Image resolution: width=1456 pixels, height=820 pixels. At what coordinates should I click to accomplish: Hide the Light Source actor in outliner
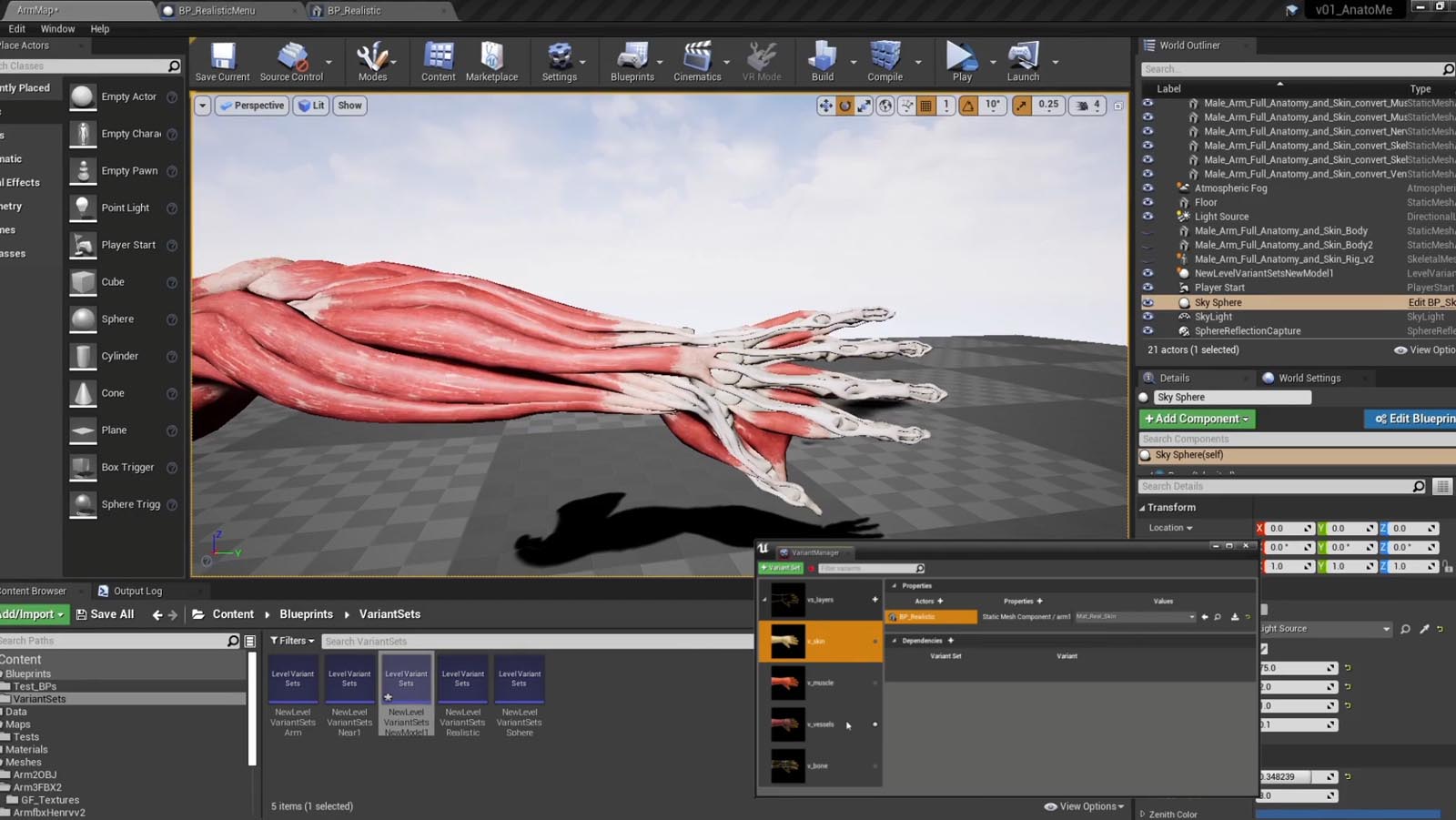pos(1148,217)
